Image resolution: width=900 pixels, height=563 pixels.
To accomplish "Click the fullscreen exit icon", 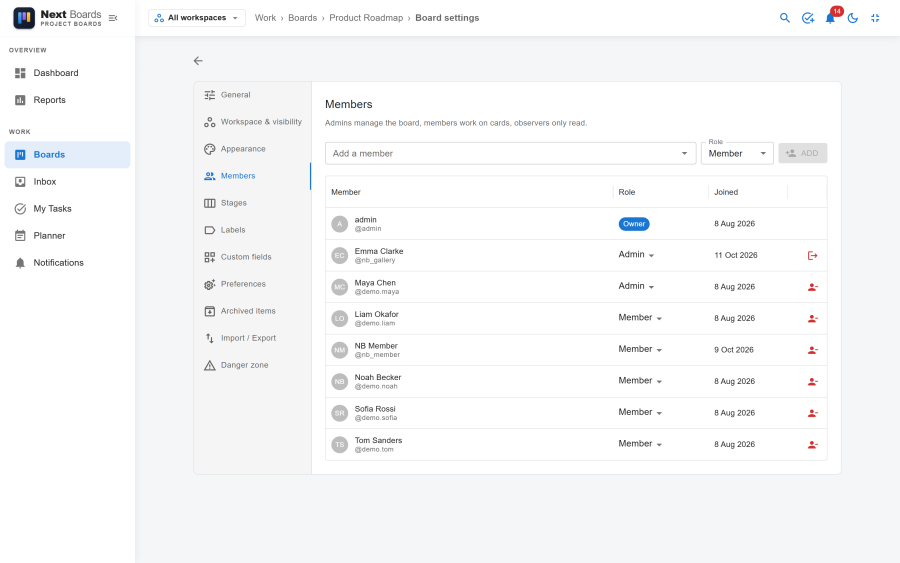I will click(x=875, y=18).
